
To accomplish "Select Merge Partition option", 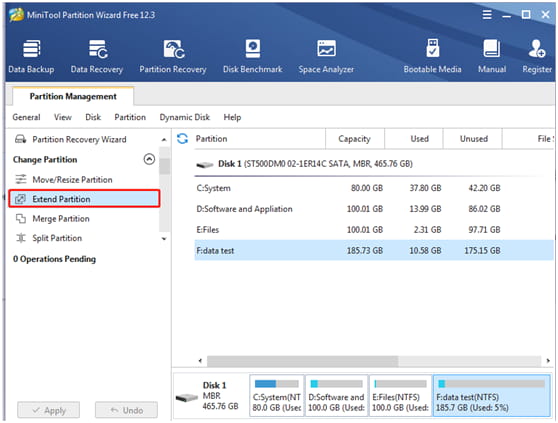I will coord(61,218).
